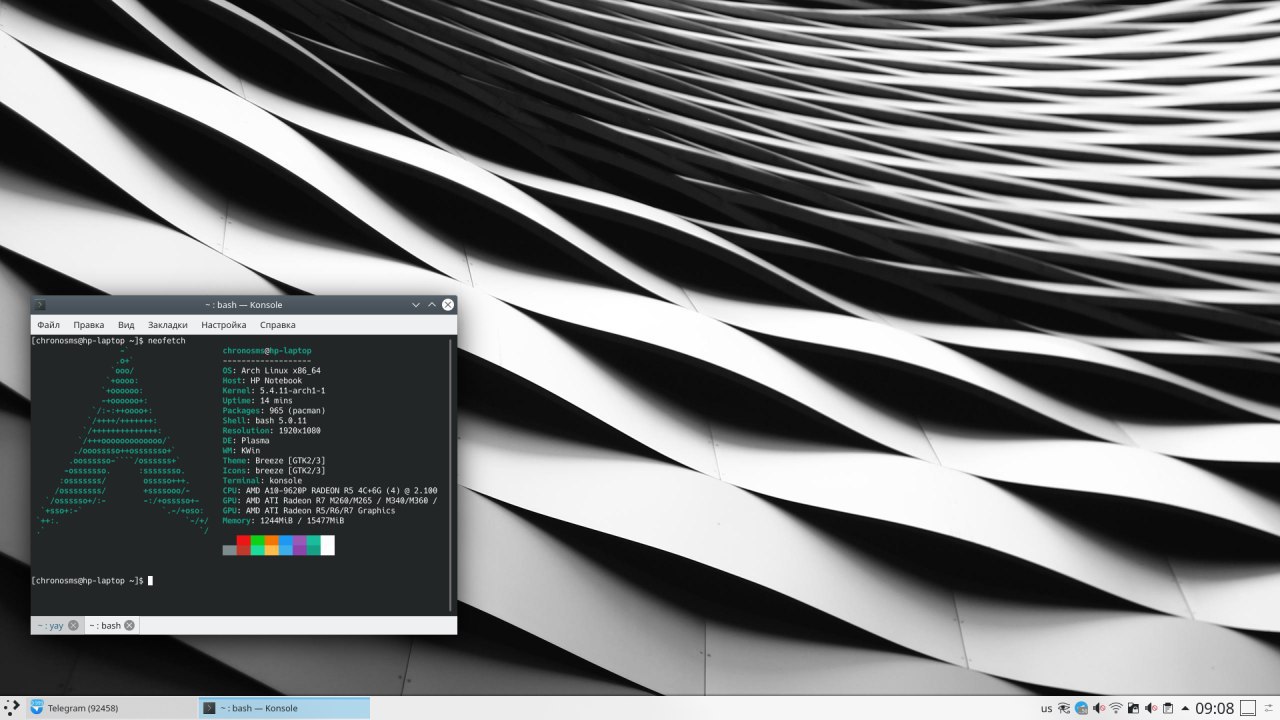Close the Konsole window
The image size is (1280, 720).
(x=448, y=305)
